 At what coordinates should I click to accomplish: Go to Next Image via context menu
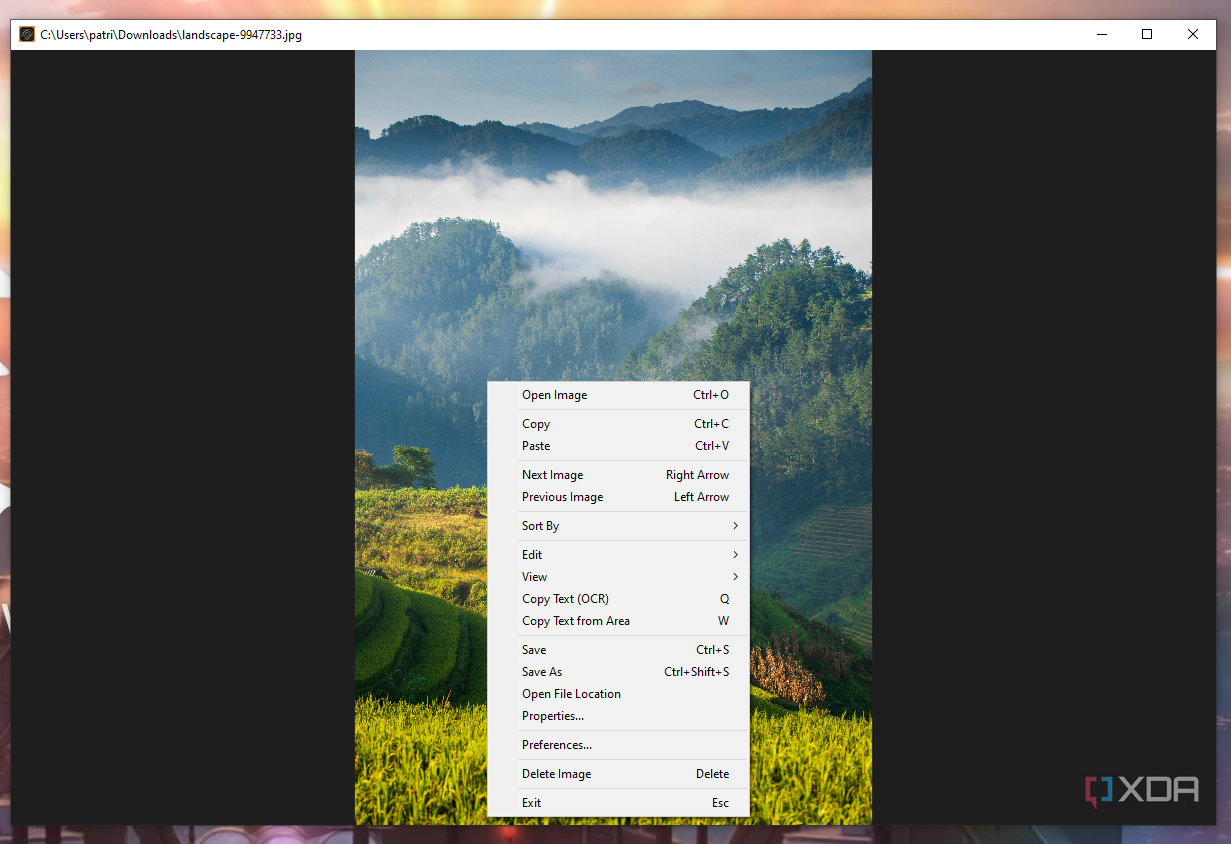[x=618, y=475]
